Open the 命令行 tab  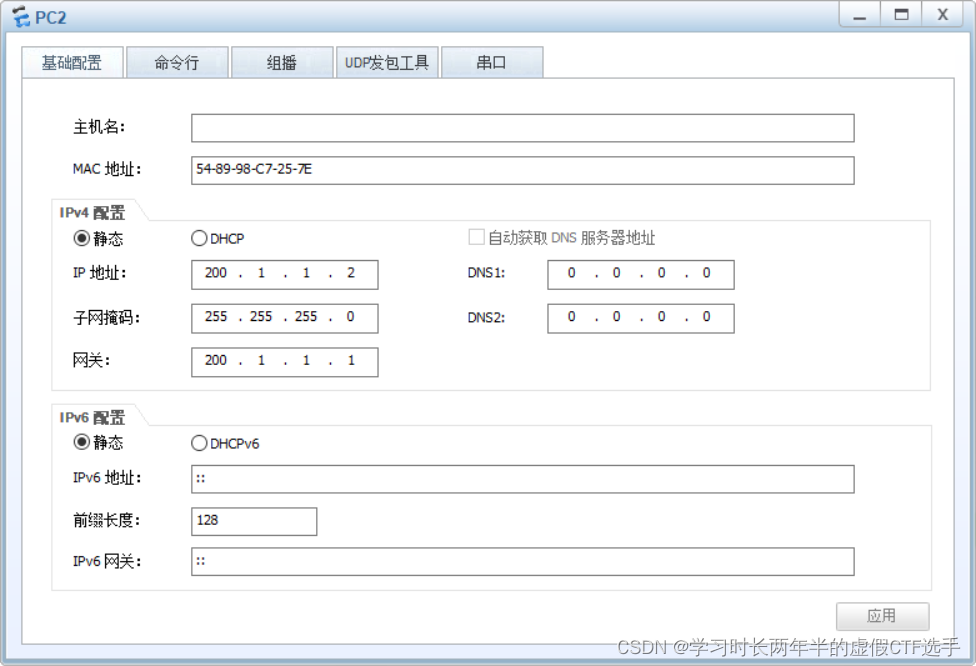177,62
